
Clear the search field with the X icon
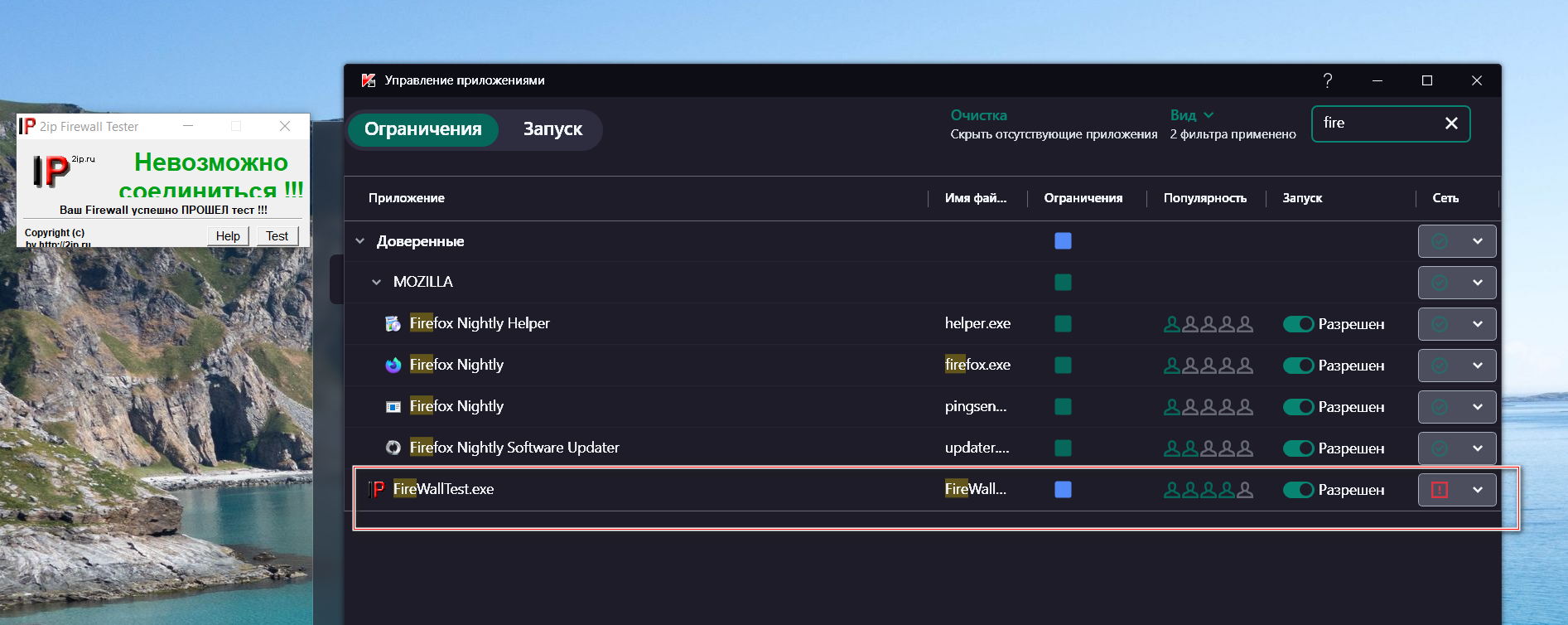coord(1451,123)
